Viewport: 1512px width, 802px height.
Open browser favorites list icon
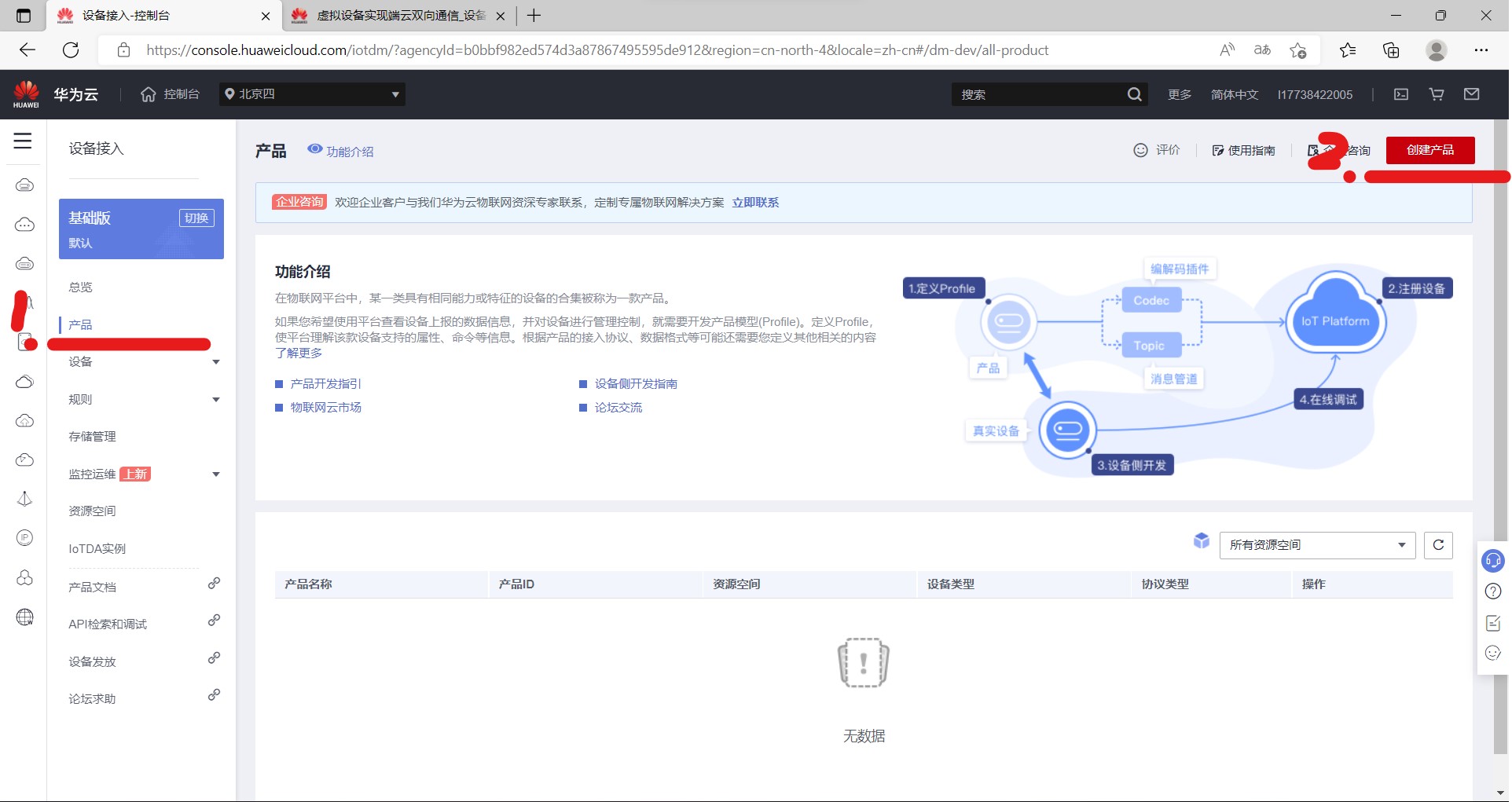pos(1348,50)
